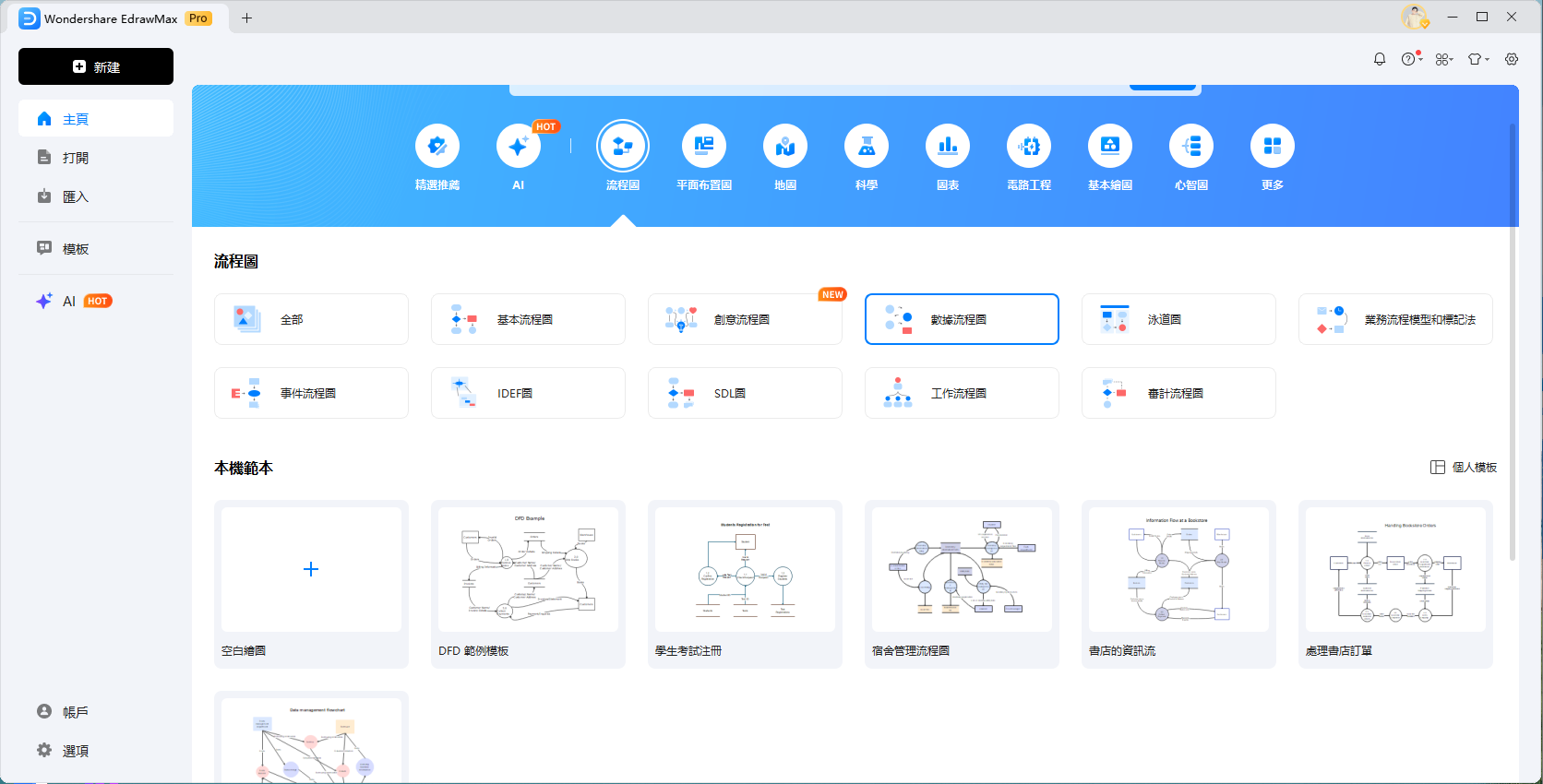Create a 空白繪圖 blank drawing
This screenshot has width=1543, height=784.
(x=311, y=570)
